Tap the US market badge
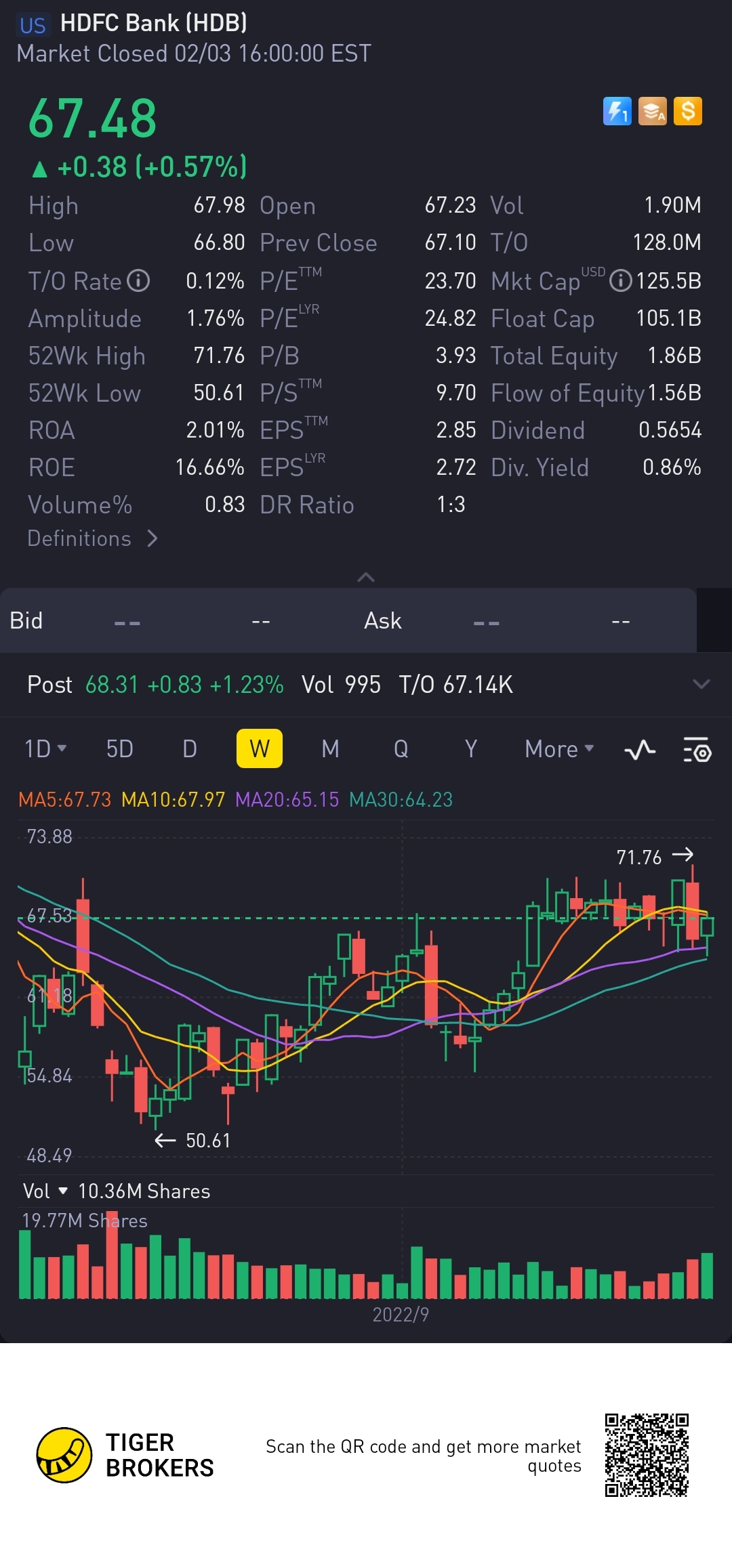Viewport: 732px width, 1568px height. coord(33,25)
